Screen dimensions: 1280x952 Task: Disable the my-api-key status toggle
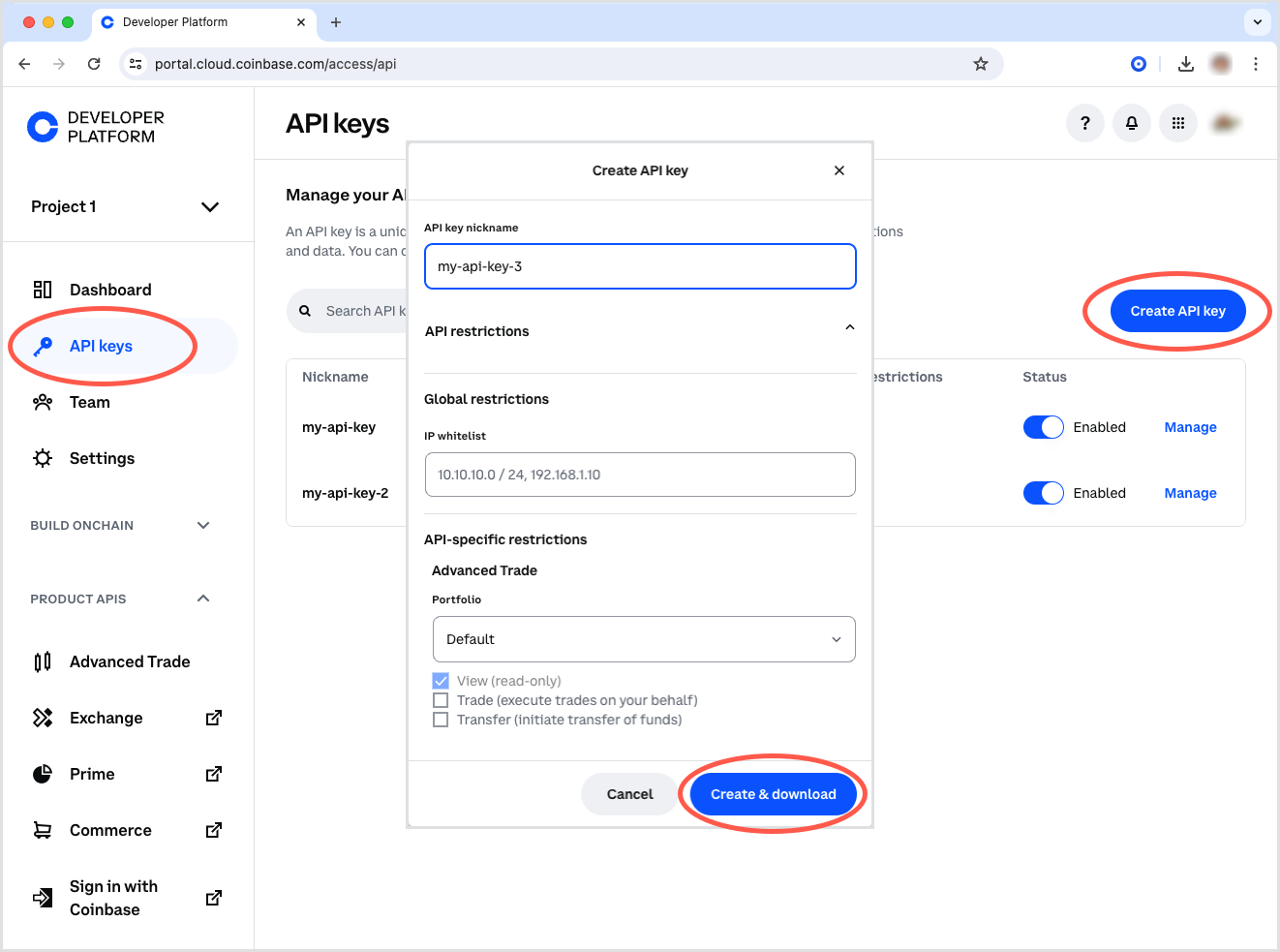[1043, 427]
